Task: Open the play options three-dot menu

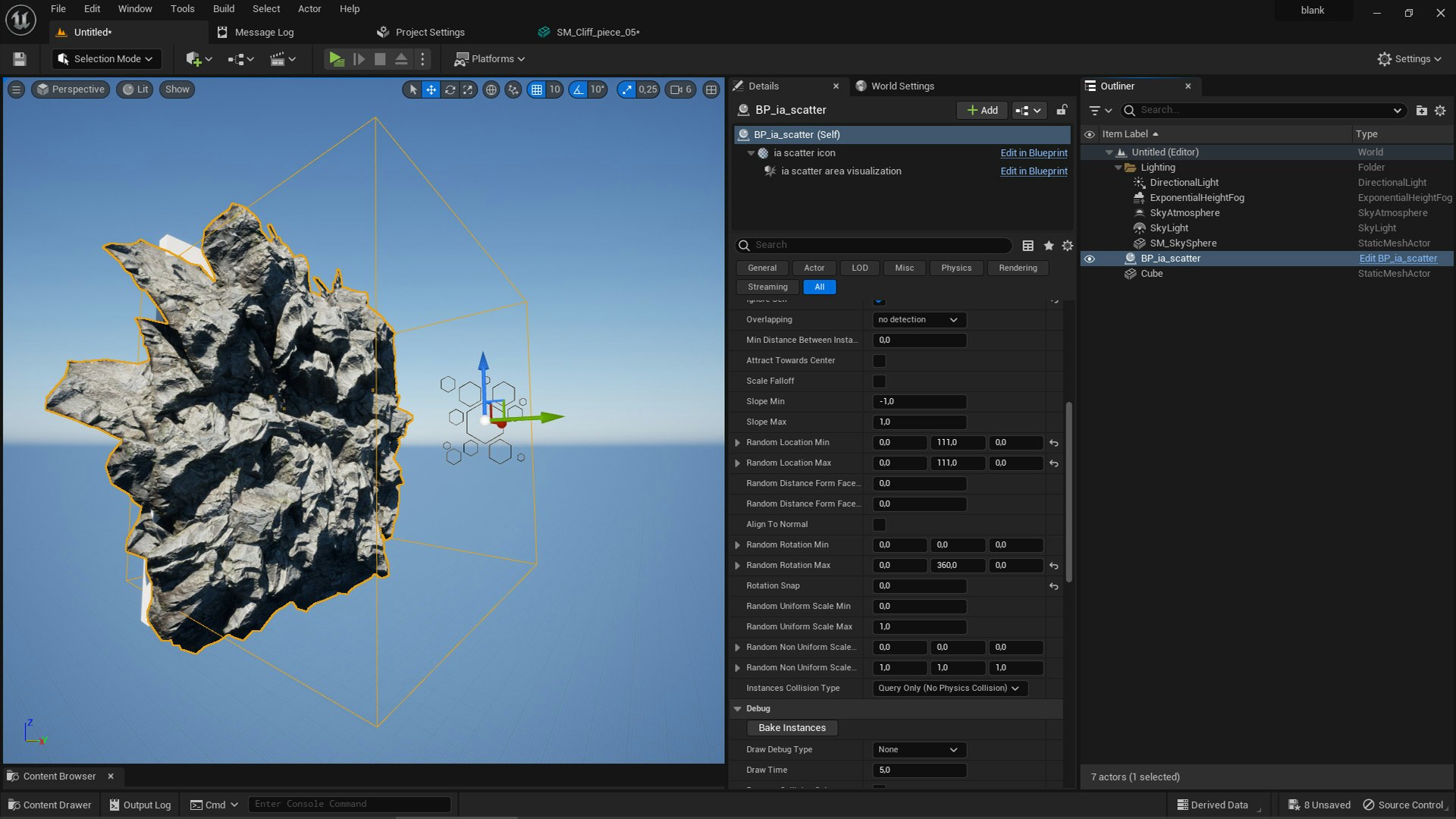Action: (x=423, y=59)
